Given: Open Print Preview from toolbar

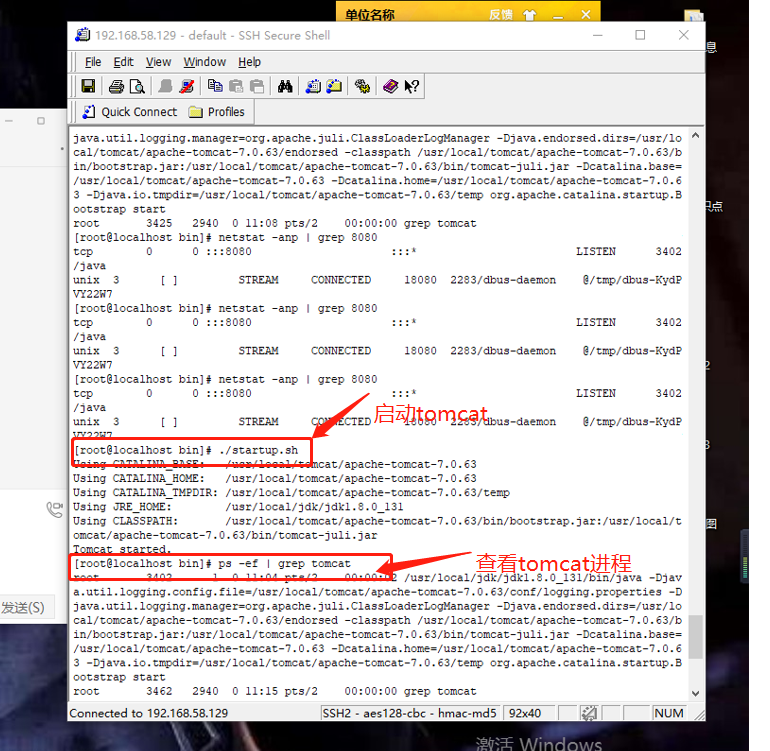Looking at the screenshot, I should [137, 87].
